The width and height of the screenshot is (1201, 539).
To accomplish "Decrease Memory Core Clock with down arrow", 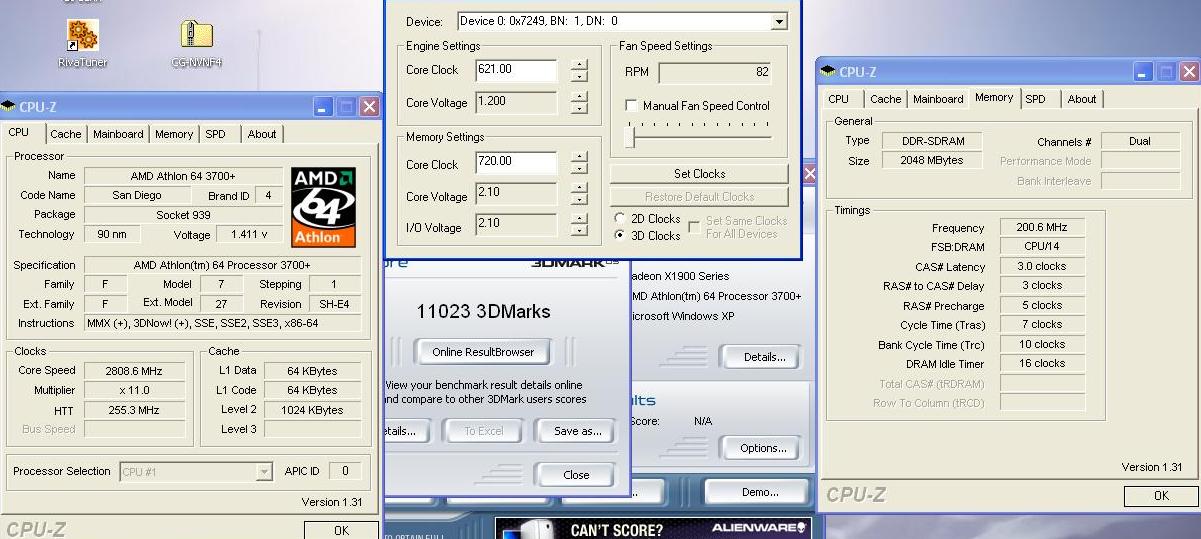I will tap(580, 171).
